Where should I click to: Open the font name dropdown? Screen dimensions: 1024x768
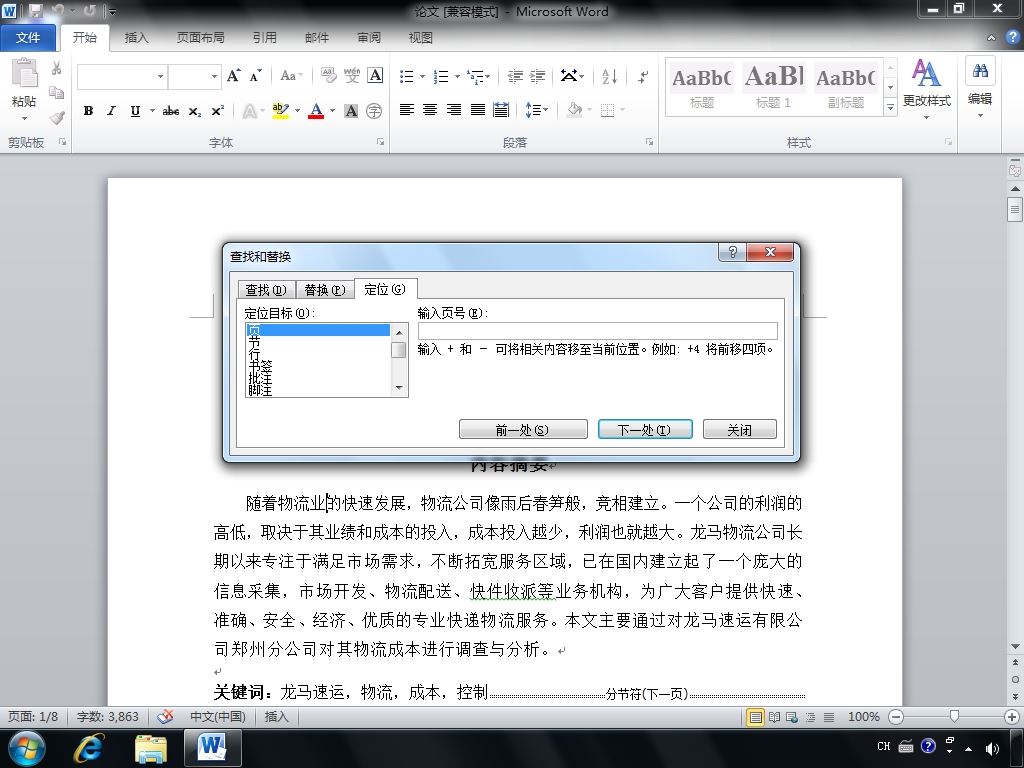pos(160,76)
